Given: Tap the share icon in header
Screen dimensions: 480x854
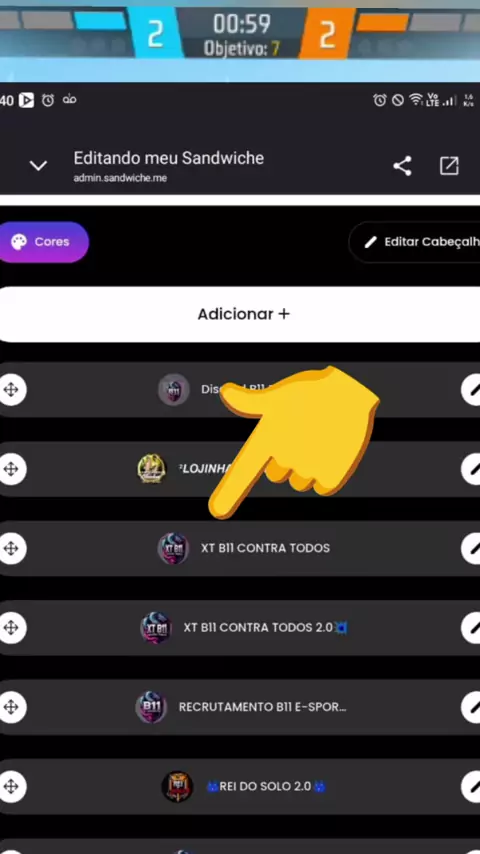Looking at the screenshot, I should coord(402,166).
